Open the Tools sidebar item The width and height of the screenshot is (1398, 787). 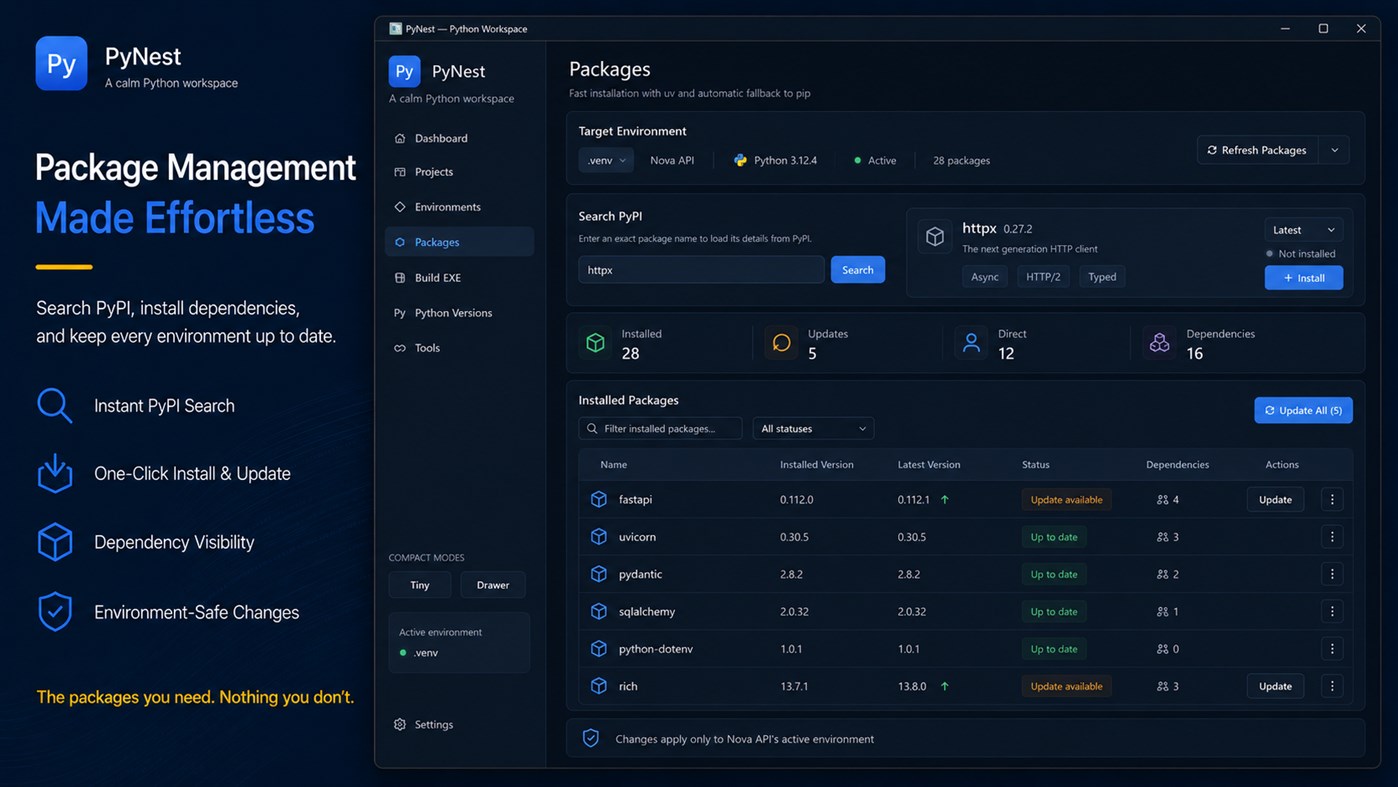459,348
